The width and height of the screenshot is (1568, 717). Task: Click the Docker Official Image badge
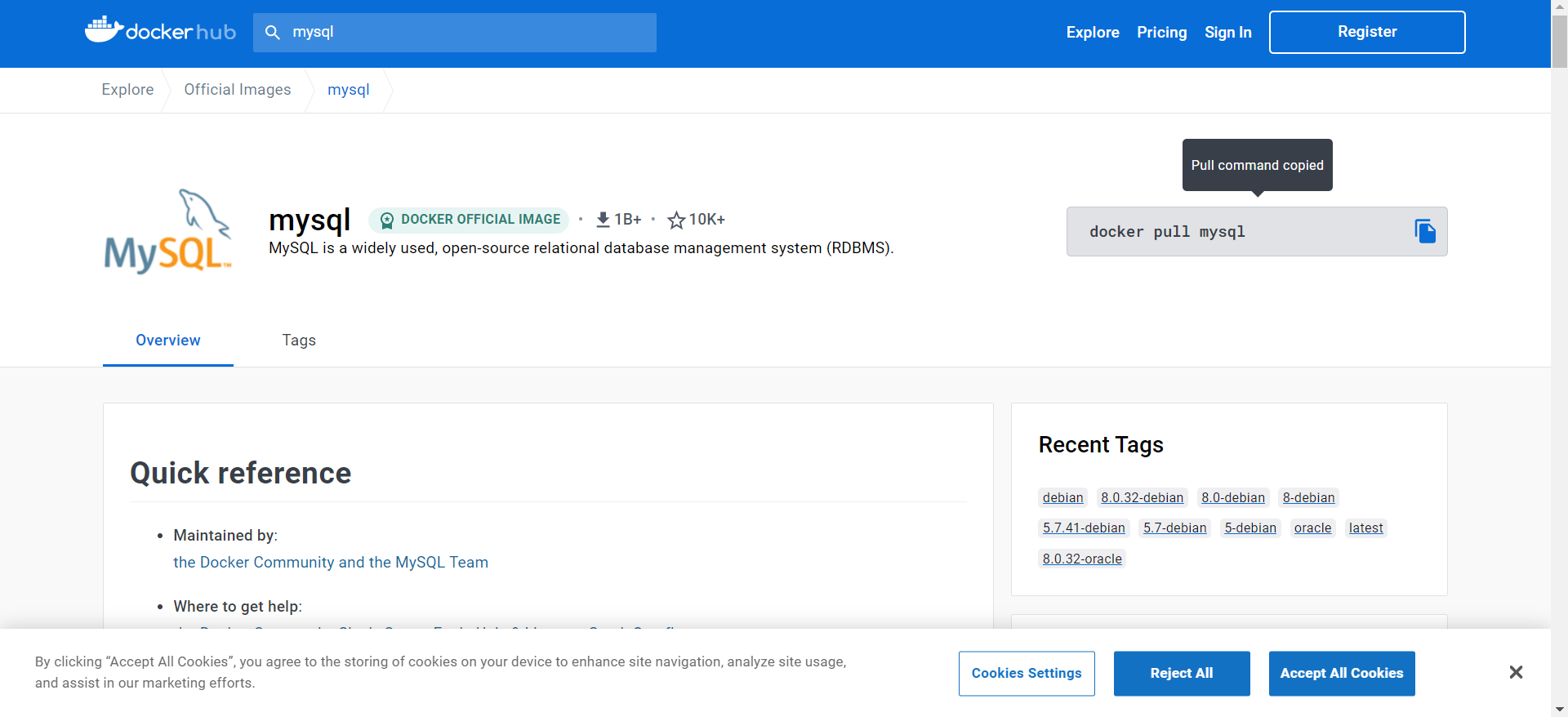click(469, 220)
